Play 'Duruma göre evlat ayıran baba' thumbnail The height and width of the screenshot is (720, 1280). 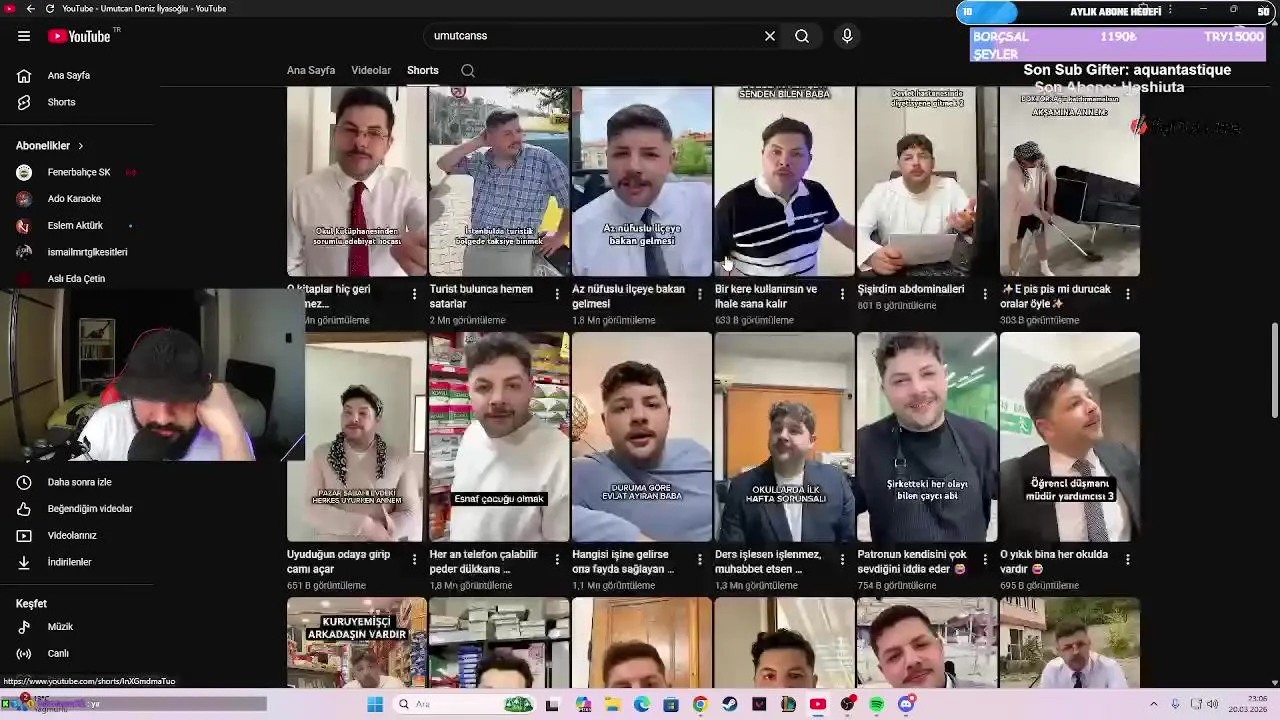642,436
